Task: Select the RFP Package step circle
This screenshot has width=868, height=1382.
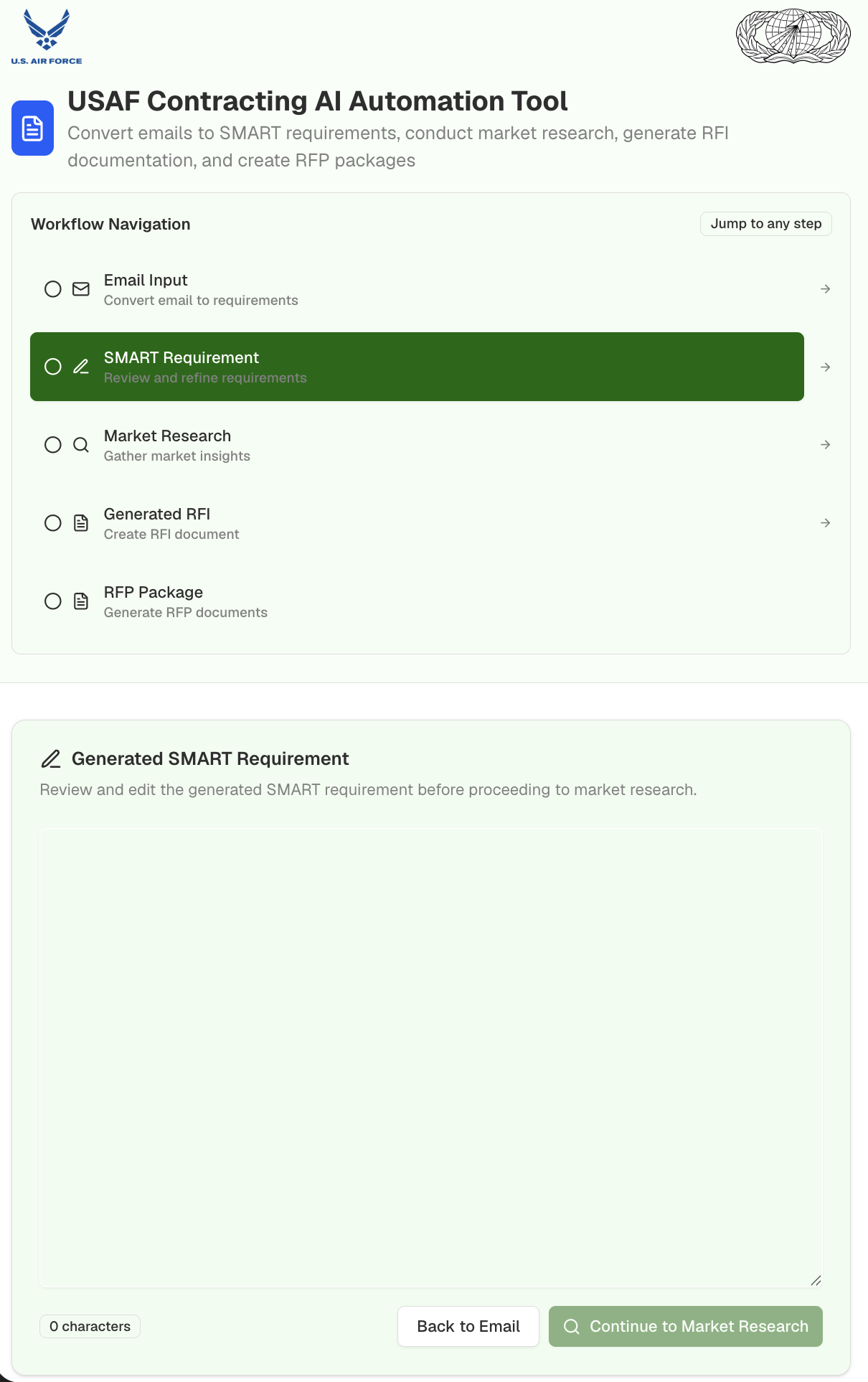Action: point(53,601)
